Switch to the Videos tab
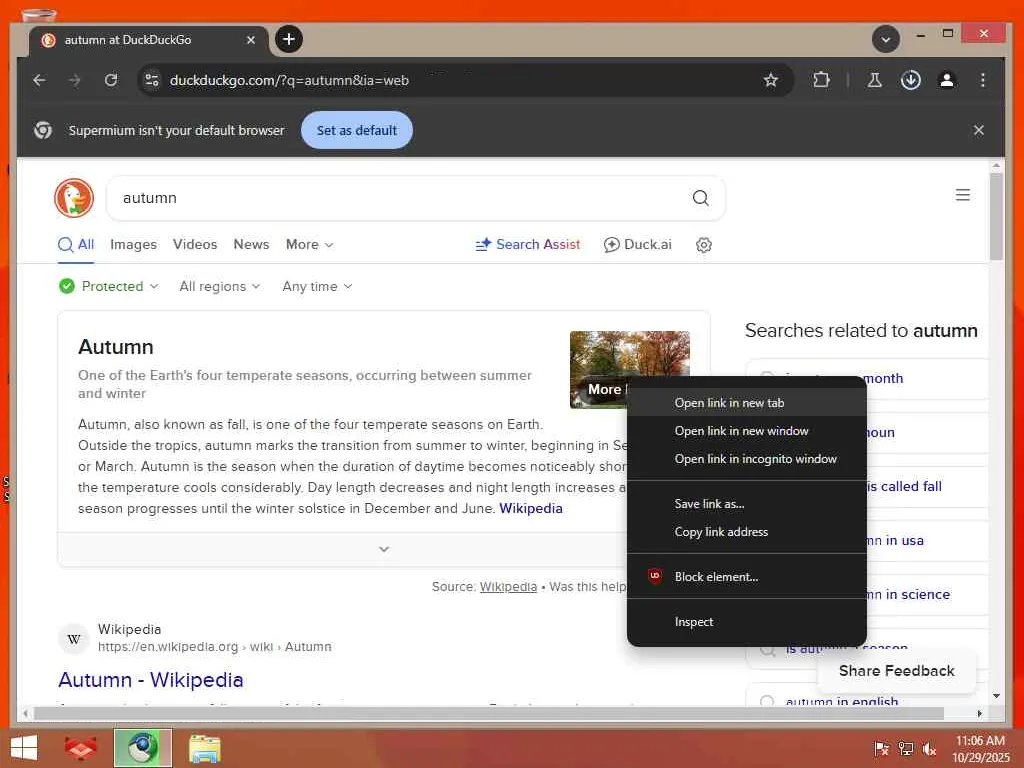 click(x=195, y=245)
